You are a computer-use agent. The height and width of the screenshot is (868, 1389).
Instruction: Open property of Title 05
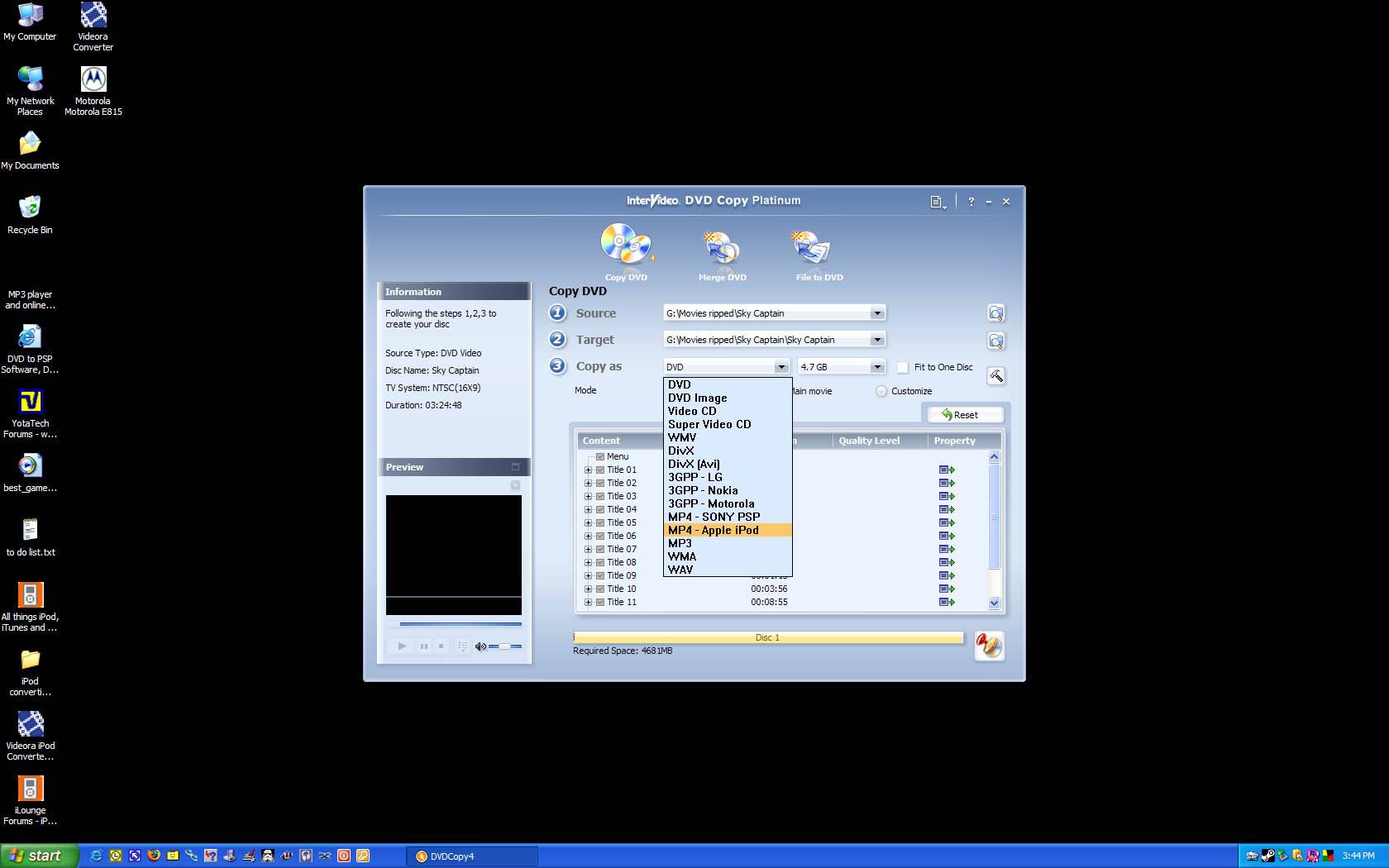[947, 522]
